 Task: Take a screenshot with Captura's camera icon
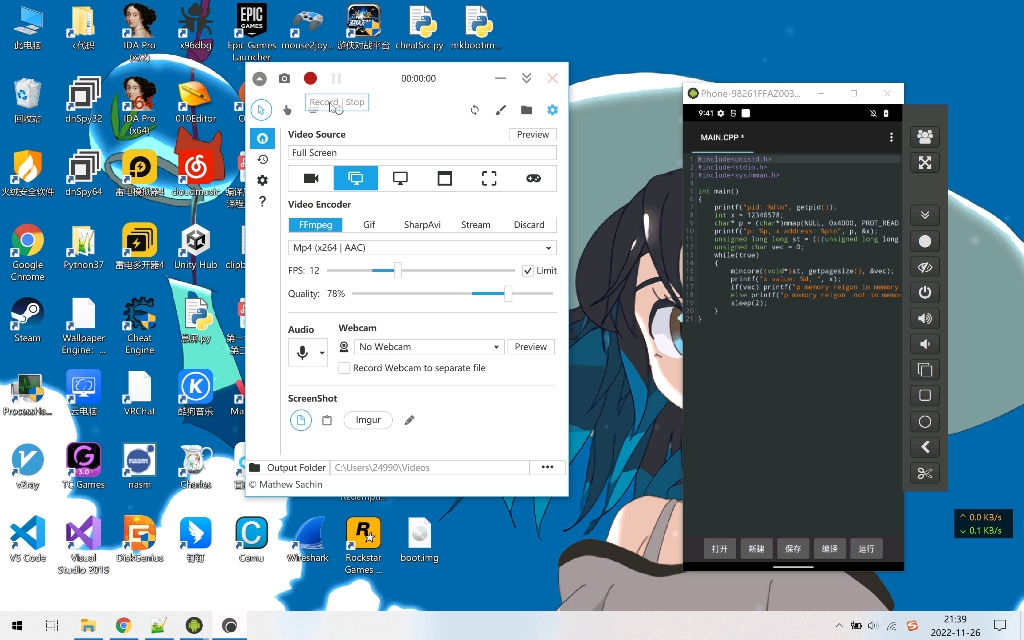point(284,78)
